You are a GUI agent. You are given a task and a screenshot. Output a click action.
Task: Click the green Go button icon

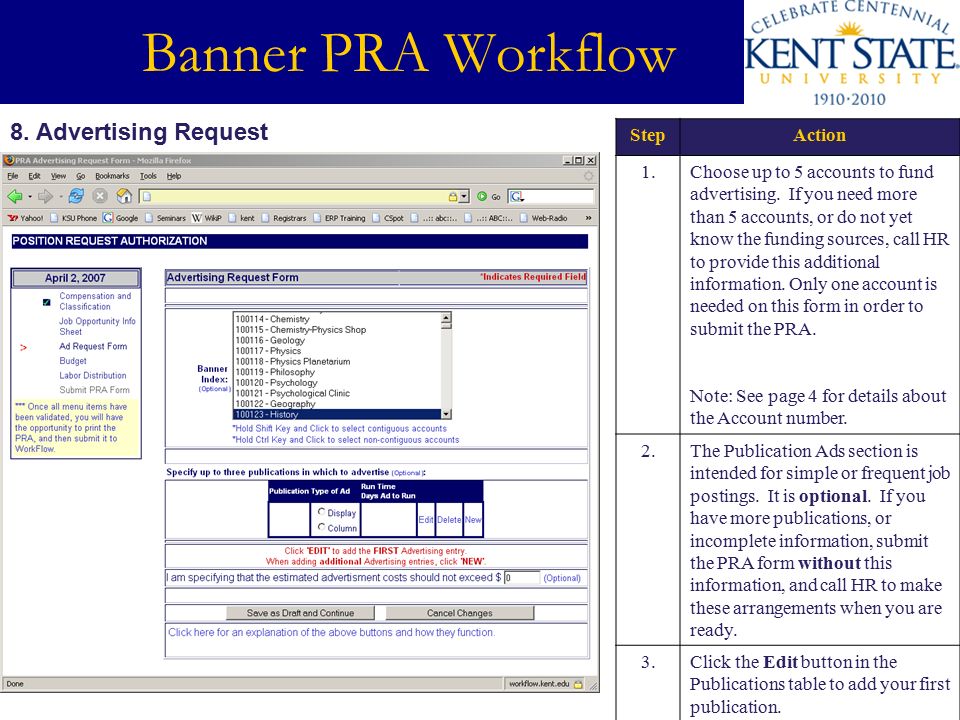coord(482,197)
